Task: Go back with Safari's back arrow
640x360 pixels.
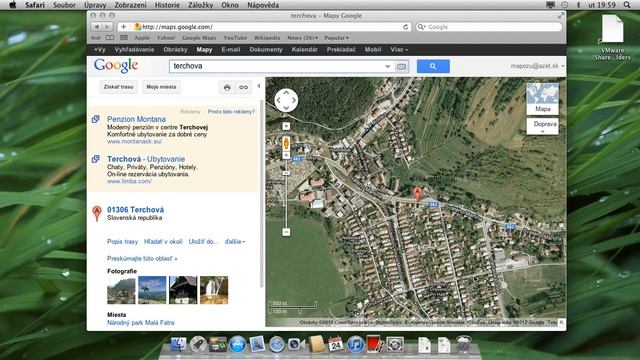Action: [x=96, y=27]
